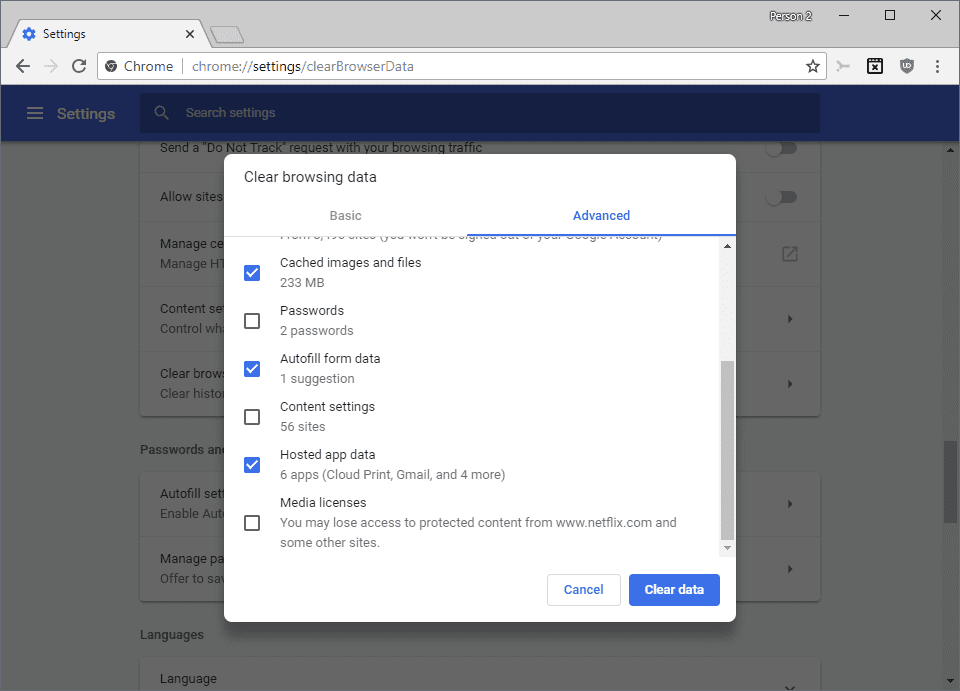Open the Chrome three-dot menu
This screenshot has width=960, height=691.
(x=937, y=66)
